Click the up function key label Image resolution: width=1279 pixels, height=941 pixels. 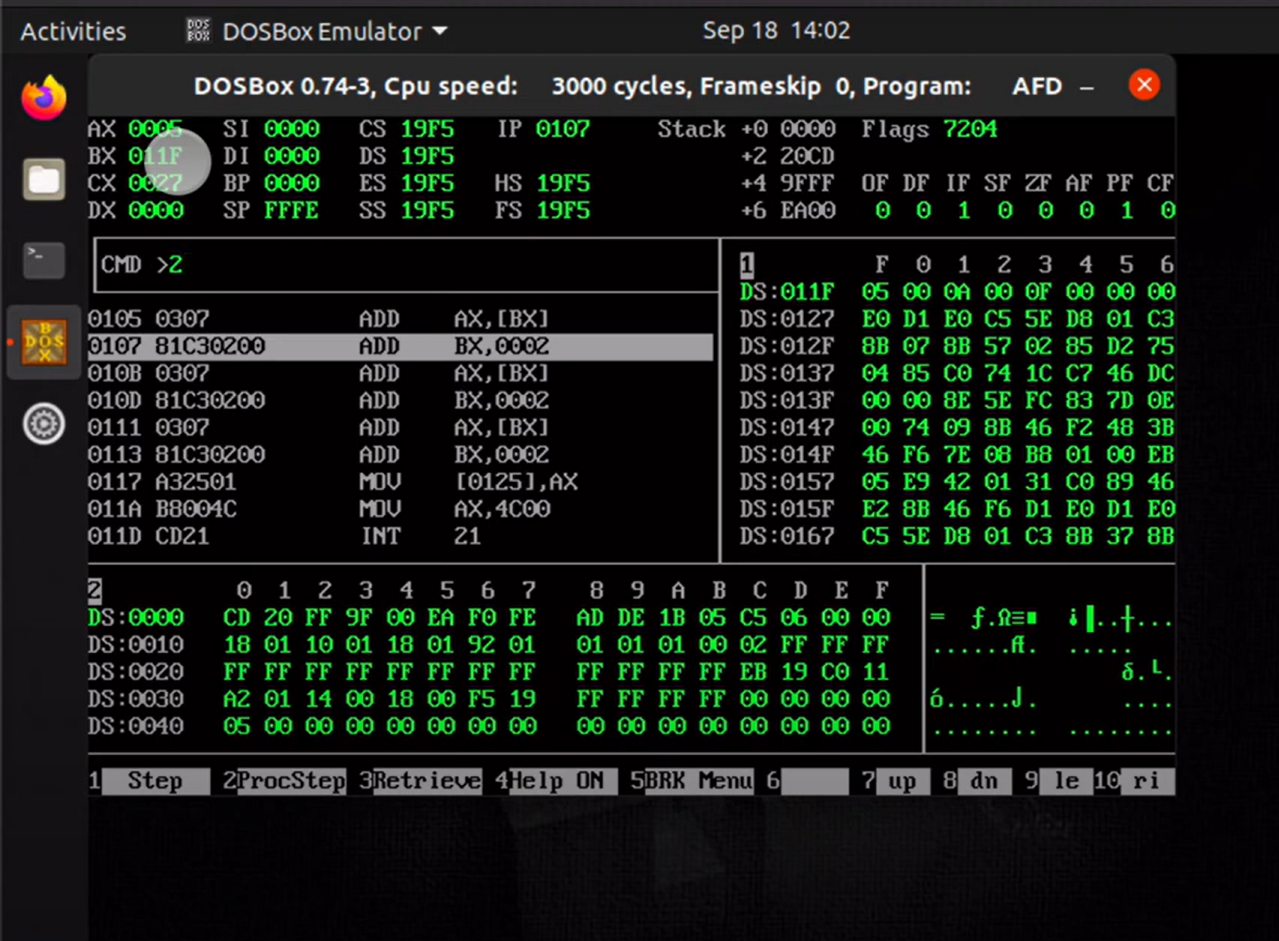pos(902,781)
